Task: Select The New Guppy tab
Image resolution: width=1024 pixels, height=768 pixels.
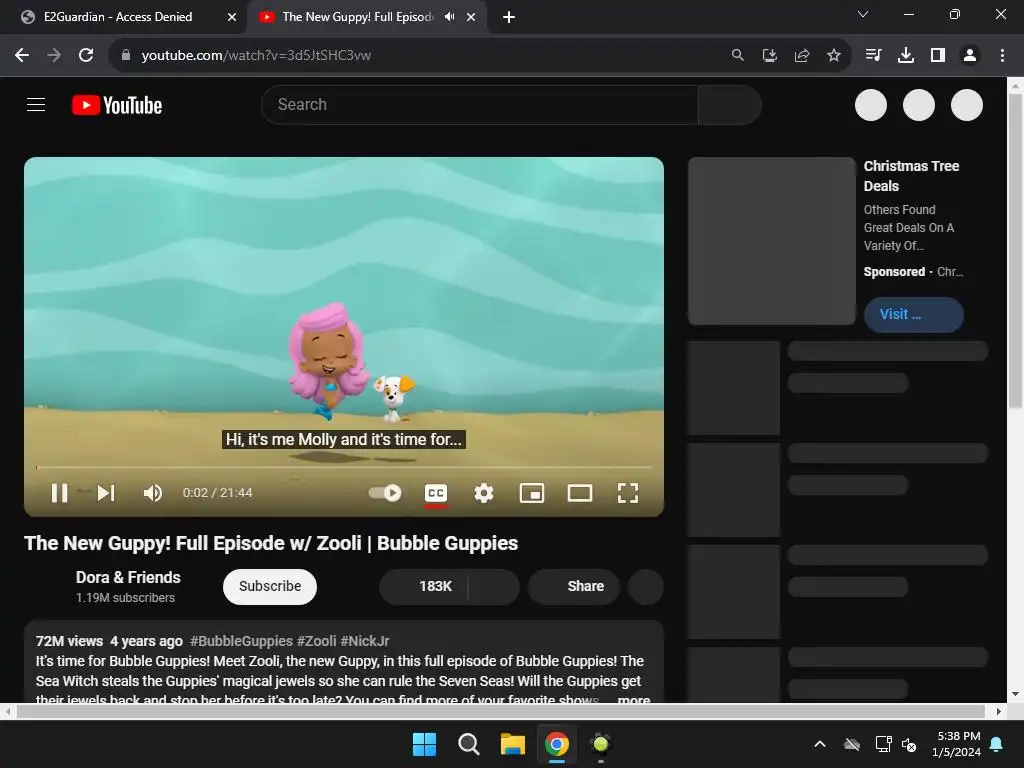Action: [x=357, y=17]
